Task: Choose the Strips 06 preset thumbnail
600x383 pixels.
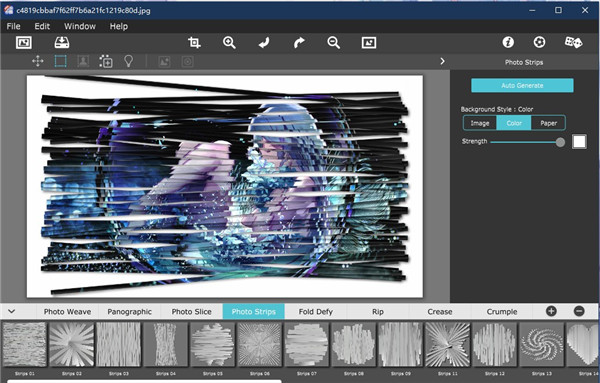Action: [259, 344]
